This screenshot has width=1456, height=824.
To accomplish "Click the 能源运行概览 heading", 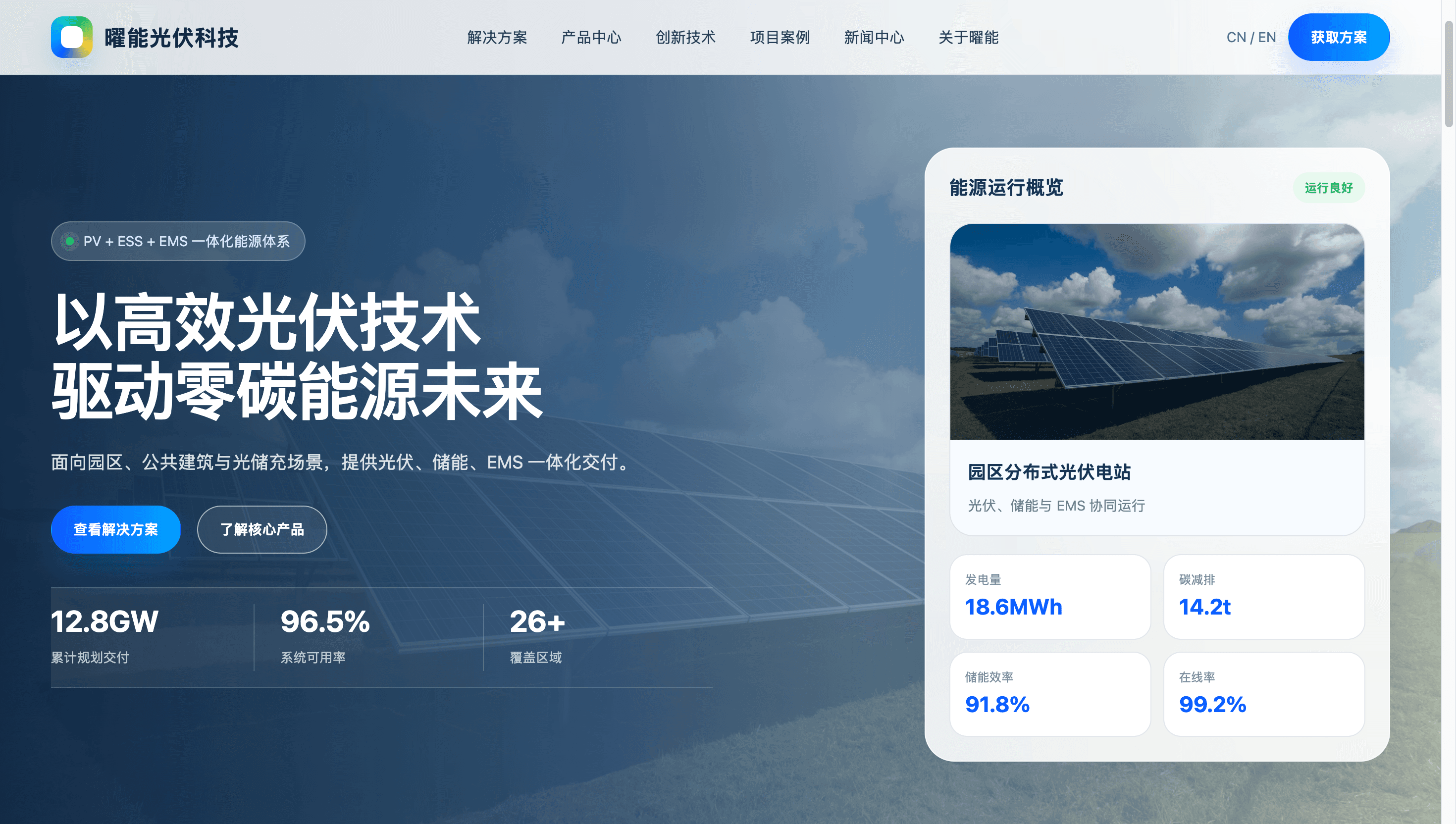I will coord(1006,187).
